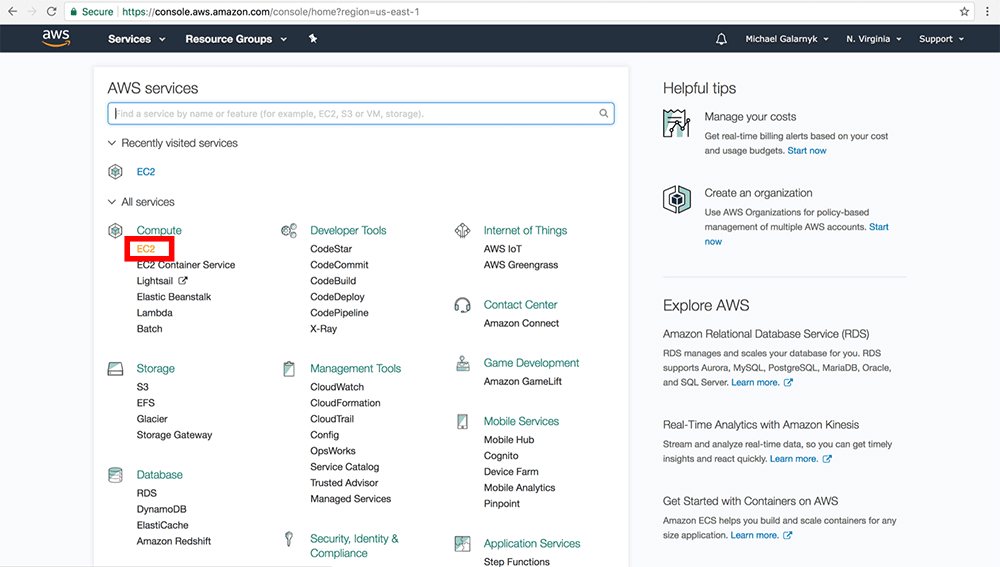Expand the Michael Galarnyk account menu

point(787,39)
